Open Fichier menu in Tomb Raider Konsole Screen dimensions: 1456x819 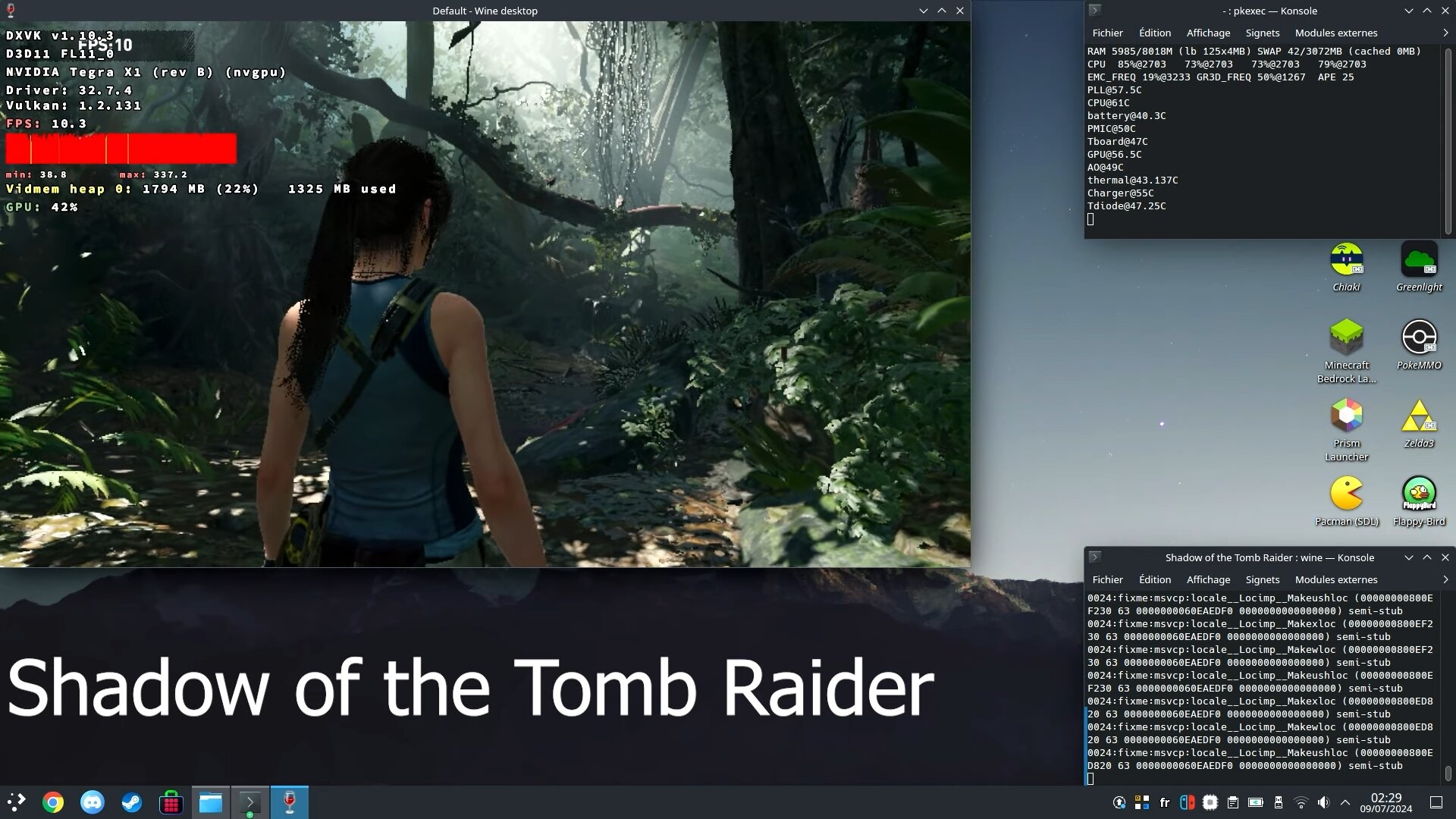(1107, 579)
